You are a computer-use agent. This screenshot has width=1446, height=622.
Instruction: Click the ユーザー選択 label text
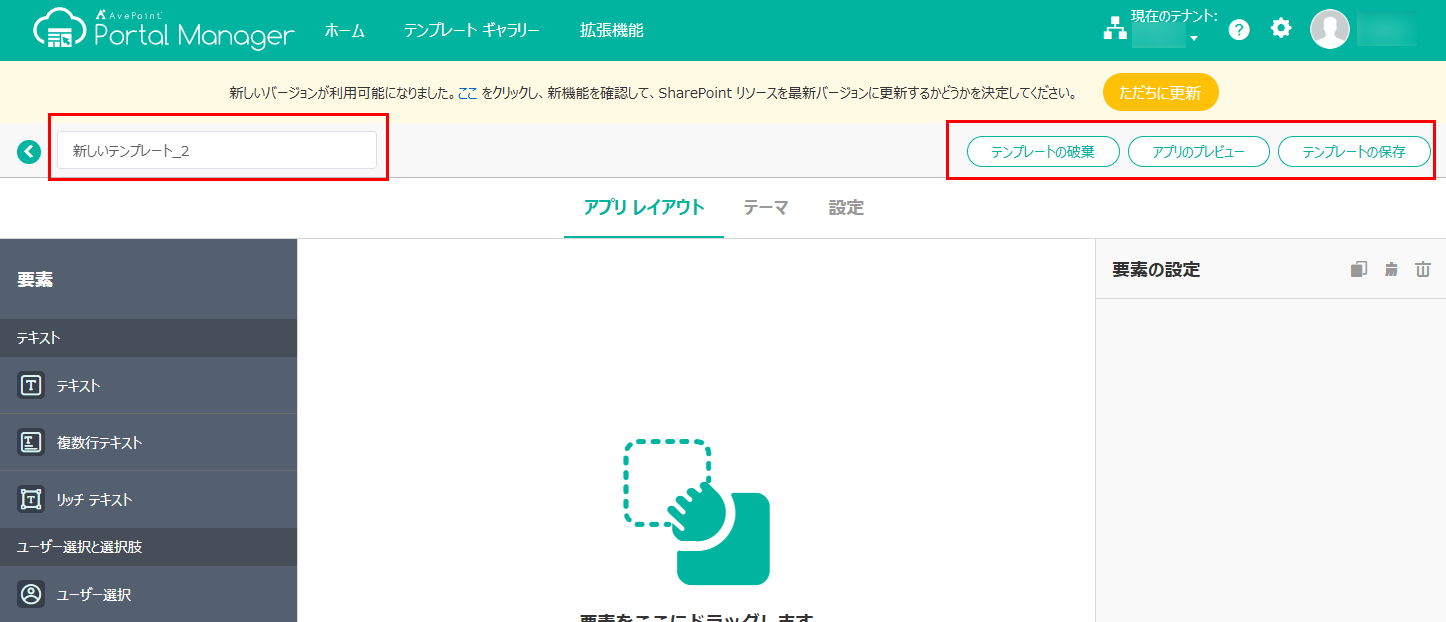click(94, 594)
